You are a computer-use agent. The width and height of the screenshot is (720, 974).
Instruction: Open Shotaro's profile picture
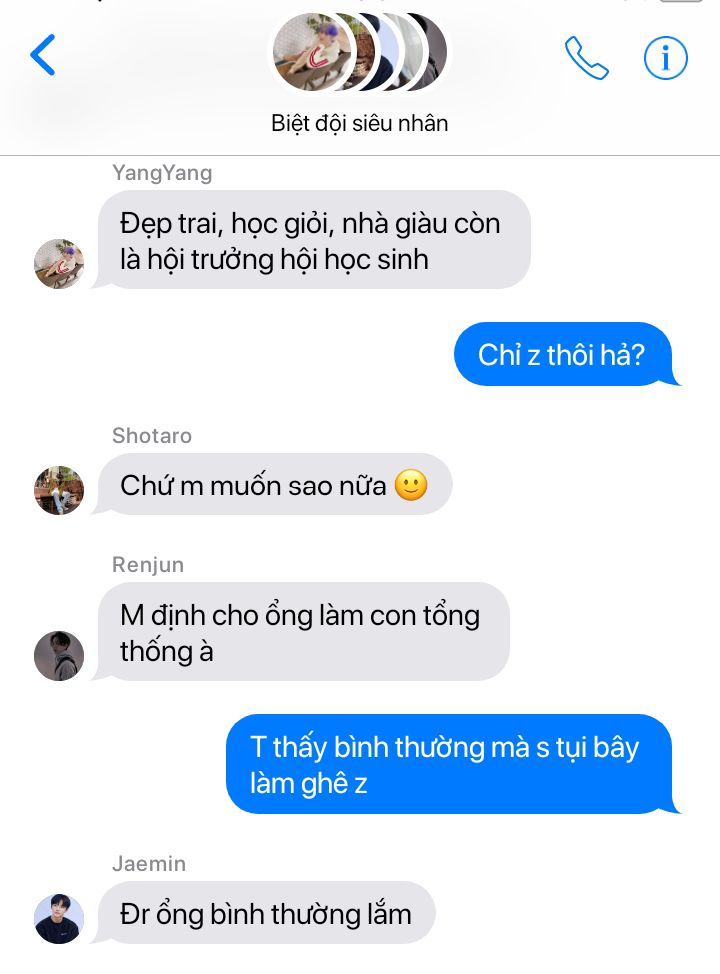(59, 490)
